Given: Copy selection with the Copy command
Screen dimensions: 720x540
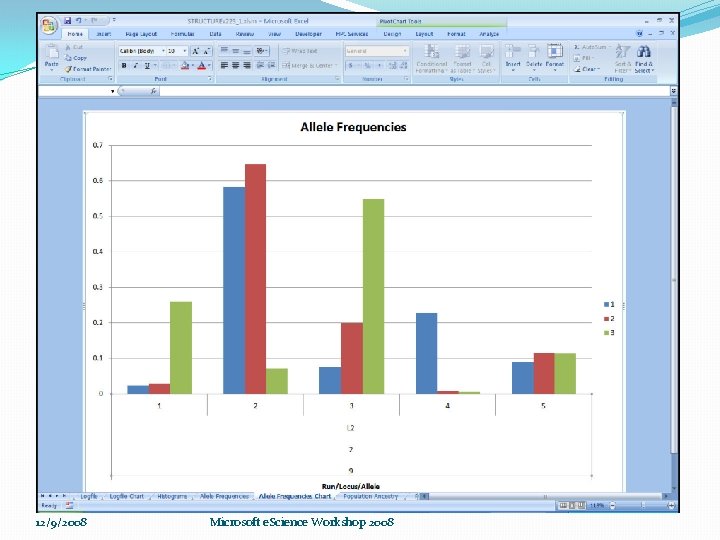Looking at the screenshot, I should [x=76, y=58].
